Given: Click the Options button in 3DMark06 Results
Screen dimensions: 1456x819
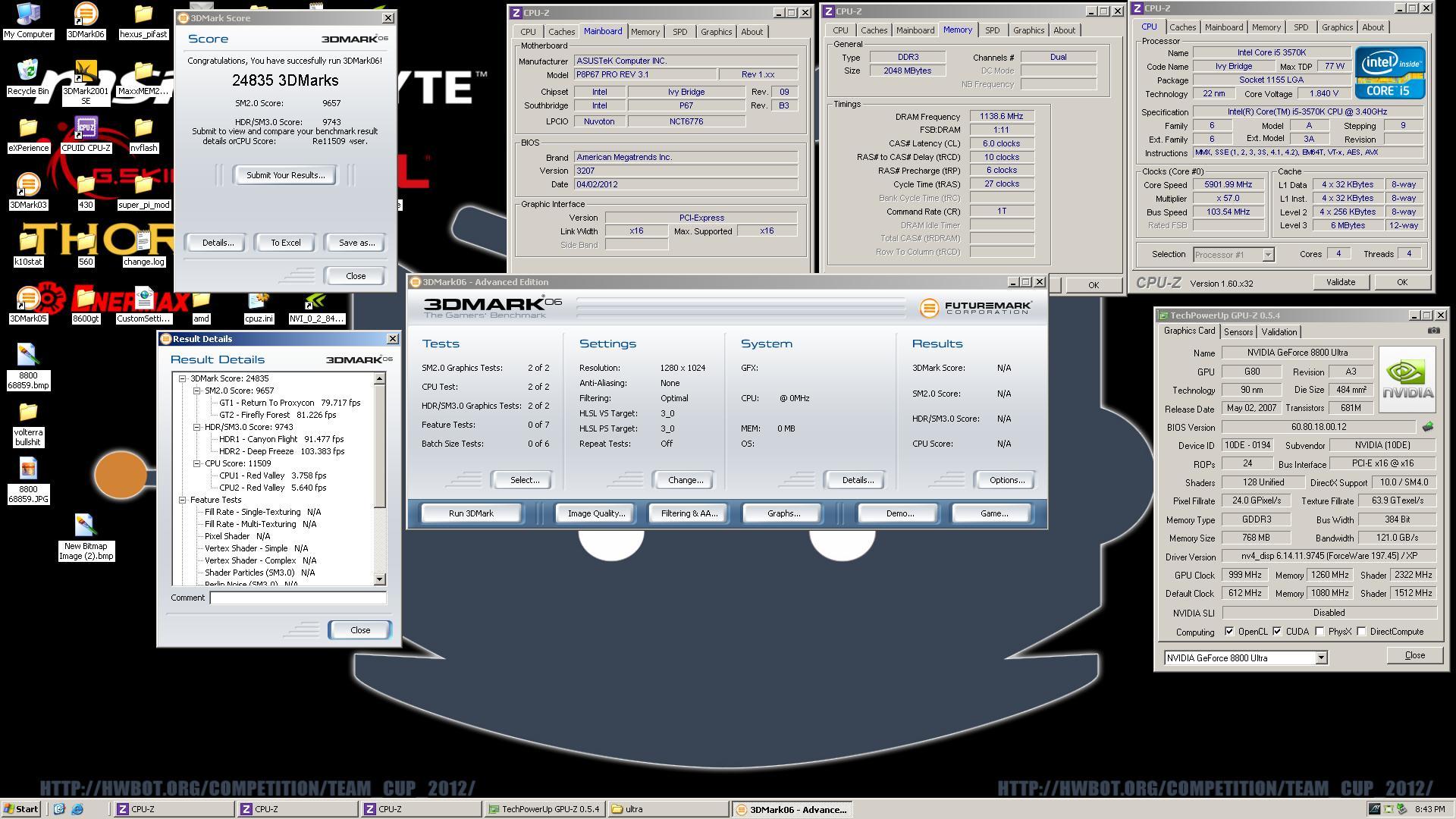Looking at the screenshot, I should (1006, 480).
